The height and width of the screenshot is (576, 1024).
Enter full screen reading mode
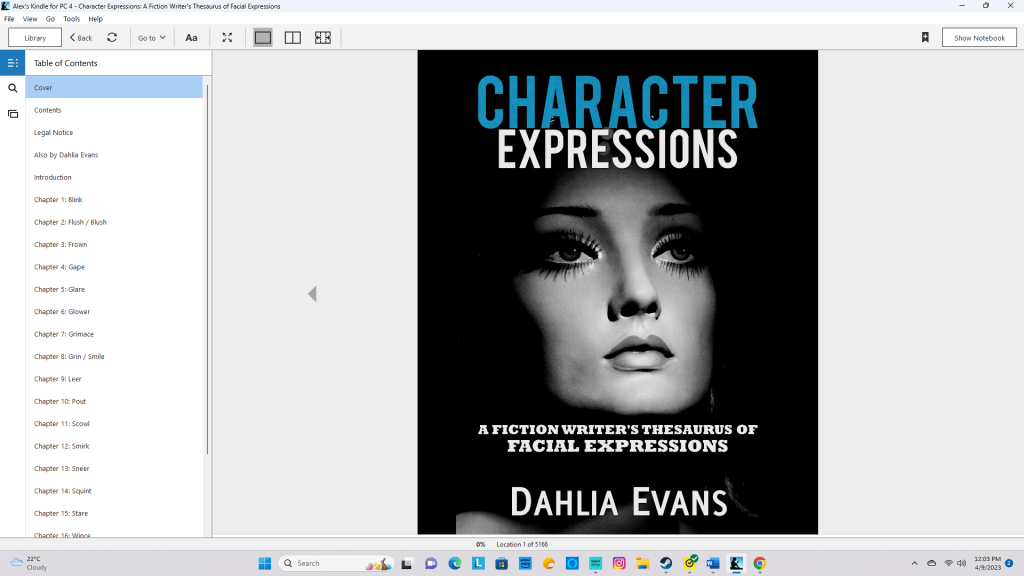click(x=227, y=38)
